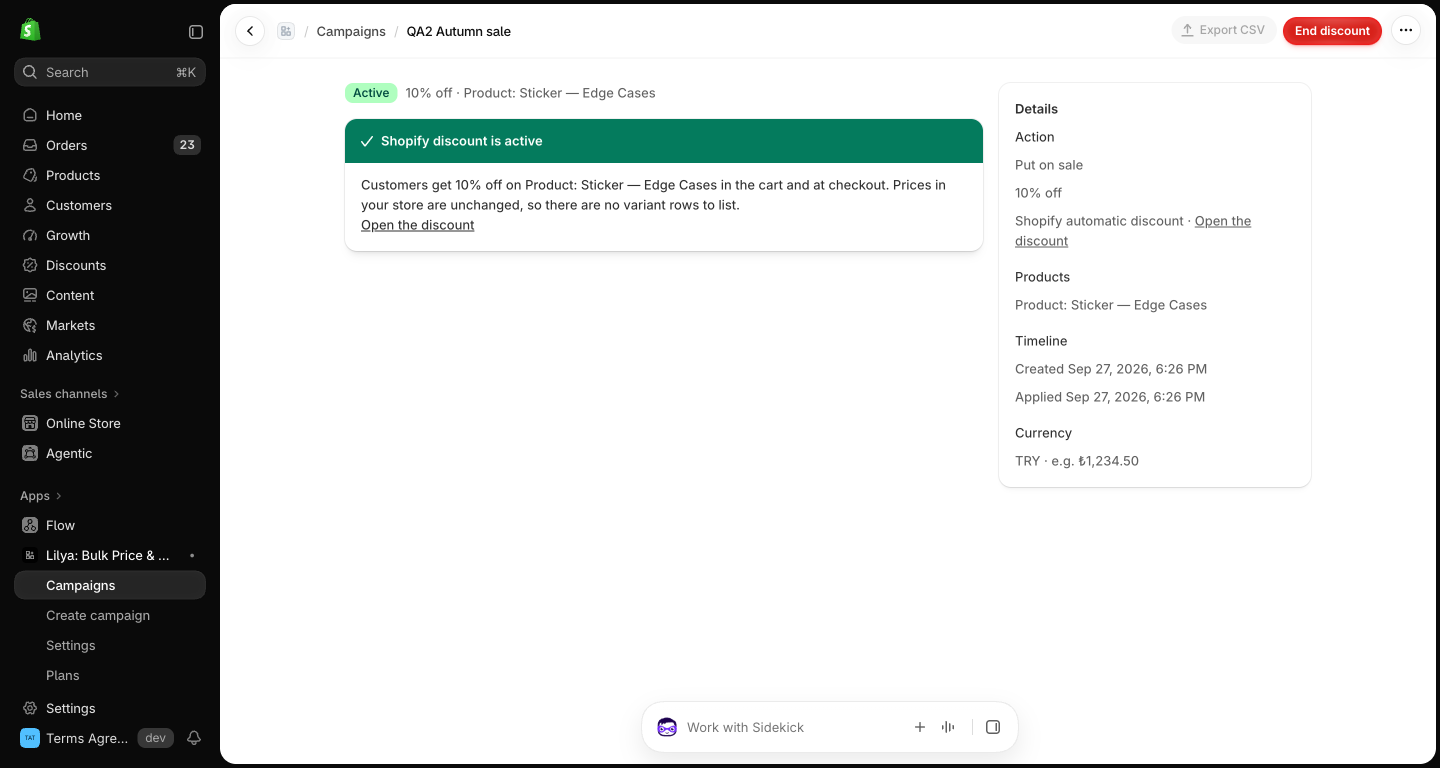
Task: Click the pin dot next to Lilya app
Action: click(192, 555)
